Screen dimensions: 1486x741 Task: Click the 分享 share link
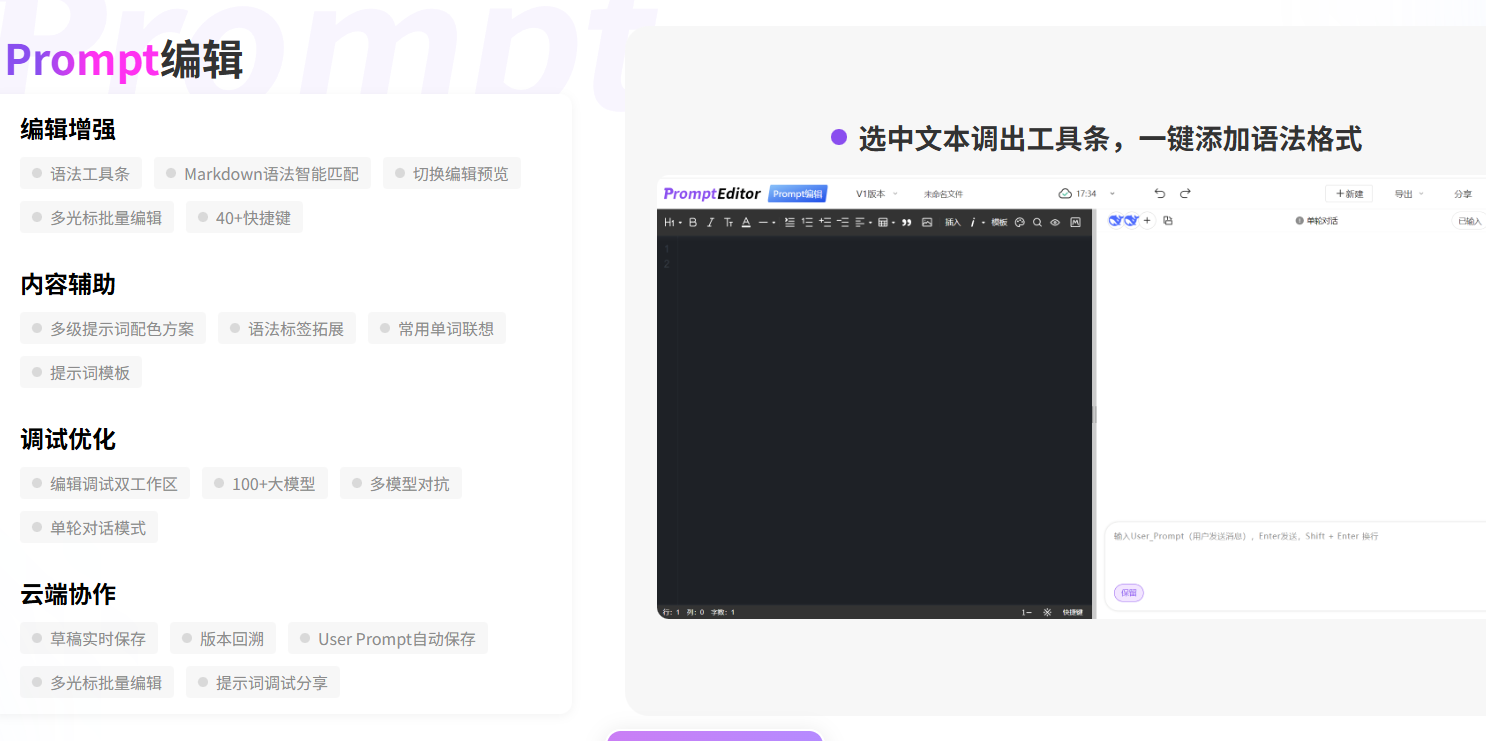point(1462,194)
